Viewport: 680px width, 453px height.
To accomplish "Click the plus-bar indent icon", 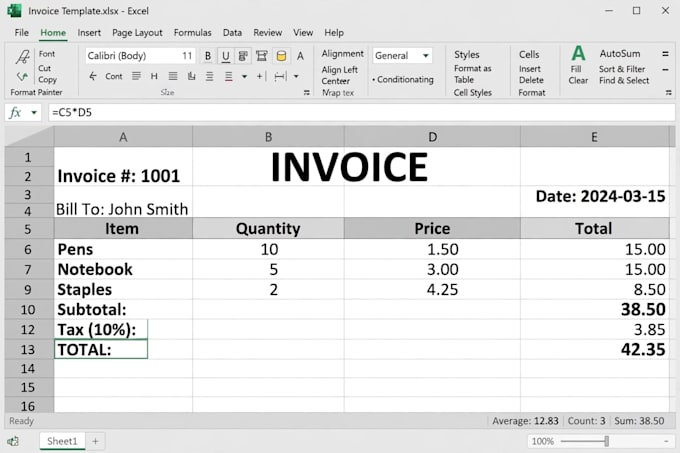I will tap(260, 76).
